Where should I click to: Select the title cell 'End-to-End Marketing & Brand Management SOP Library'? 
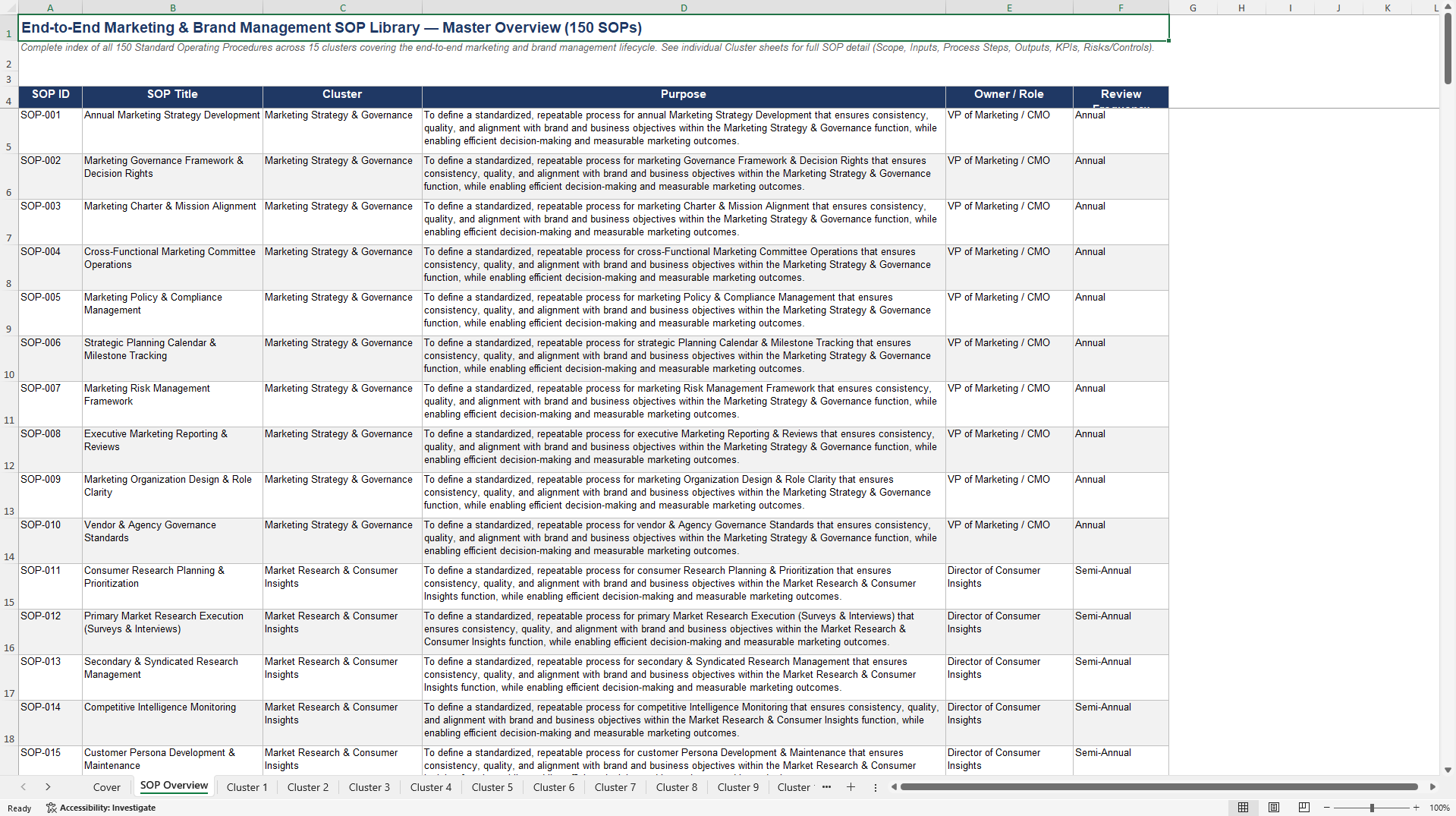pos(593,27)
